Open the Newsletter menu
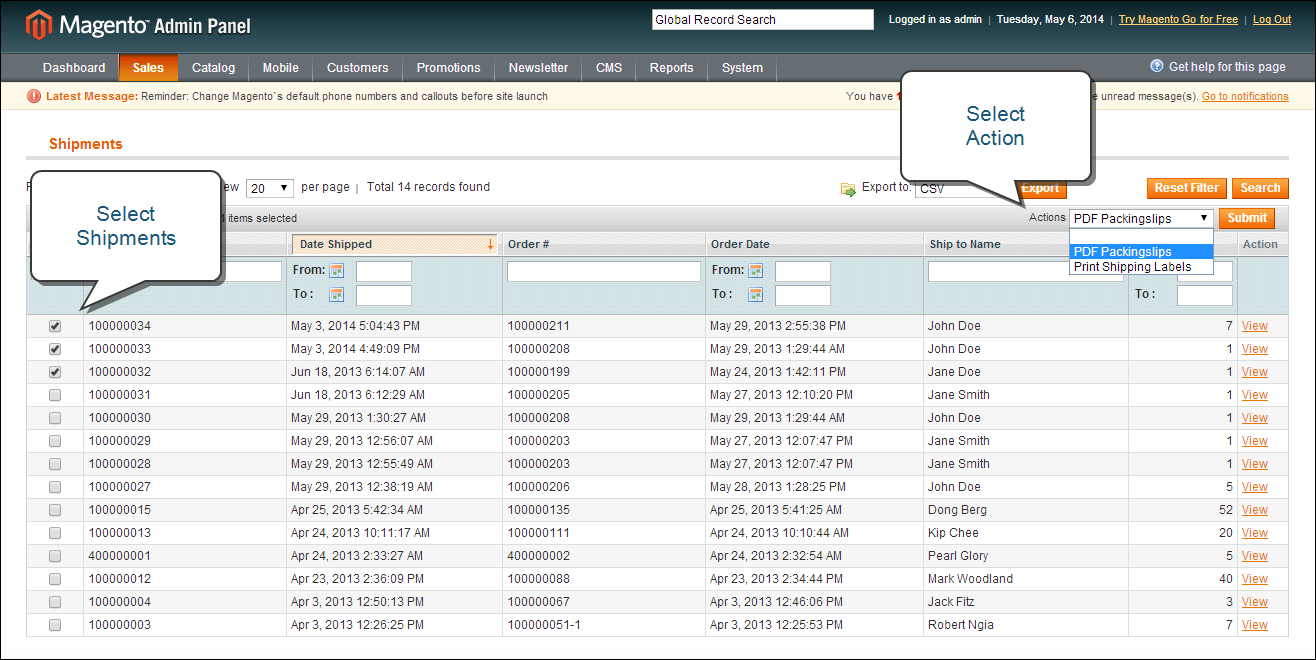 coord(538,68)
